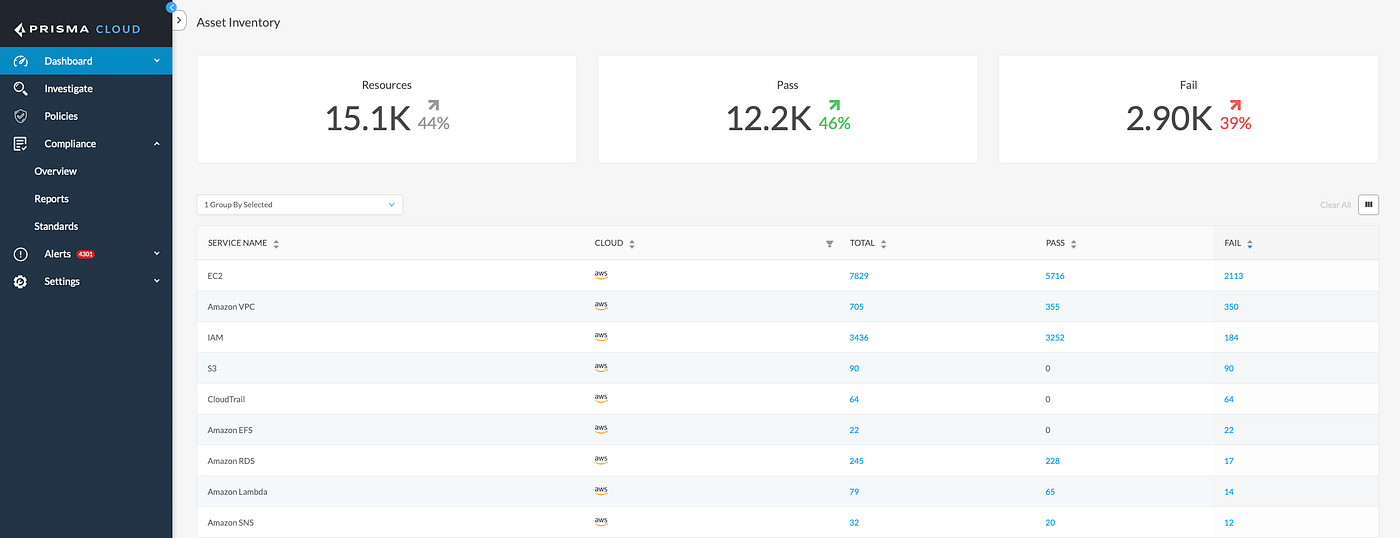Click the AWS logo in S3 row
This screenshot has width=1400, height=538.
pyautogui.click(x=601, y=367)
